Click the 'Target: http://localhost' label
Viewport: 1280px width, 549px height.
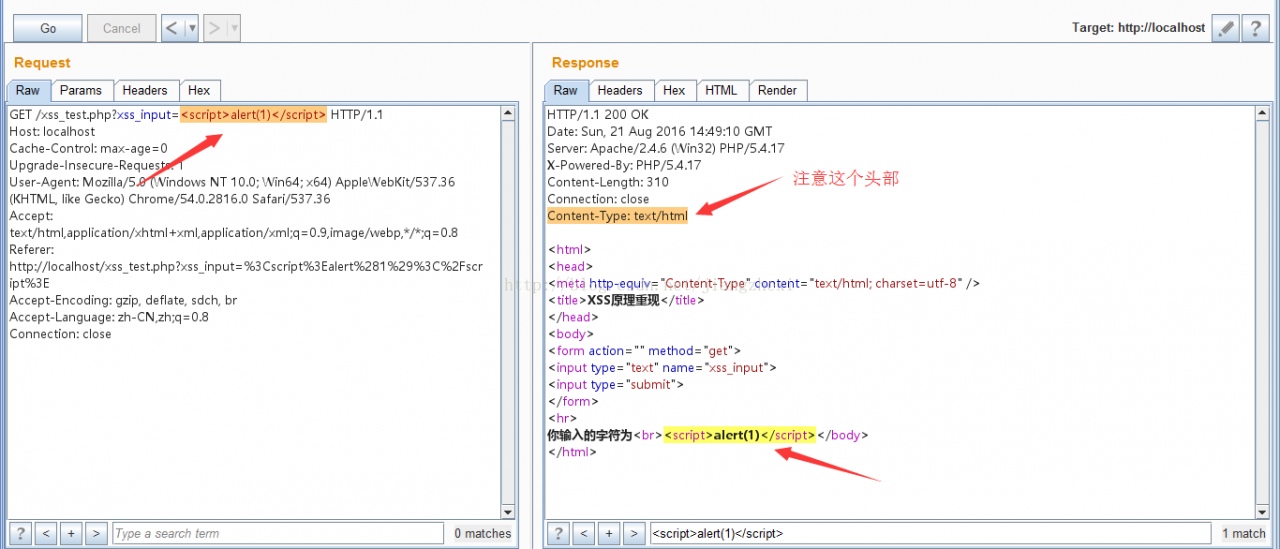click(x=1139, y=28)
